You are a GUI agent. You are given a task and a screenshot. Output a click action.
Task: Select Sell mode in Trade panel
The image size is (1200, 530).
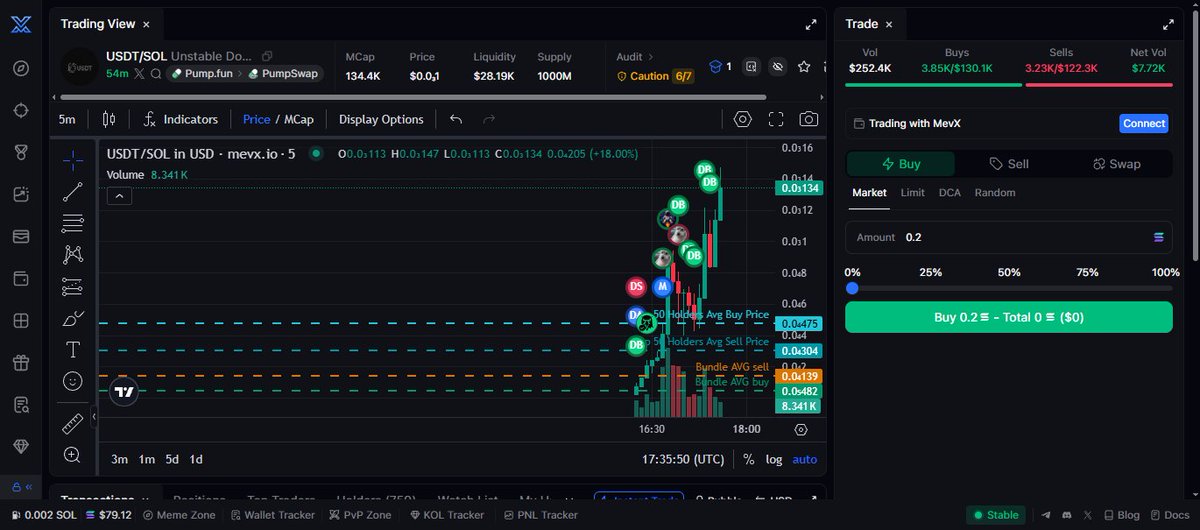(x=1008, y=164)
